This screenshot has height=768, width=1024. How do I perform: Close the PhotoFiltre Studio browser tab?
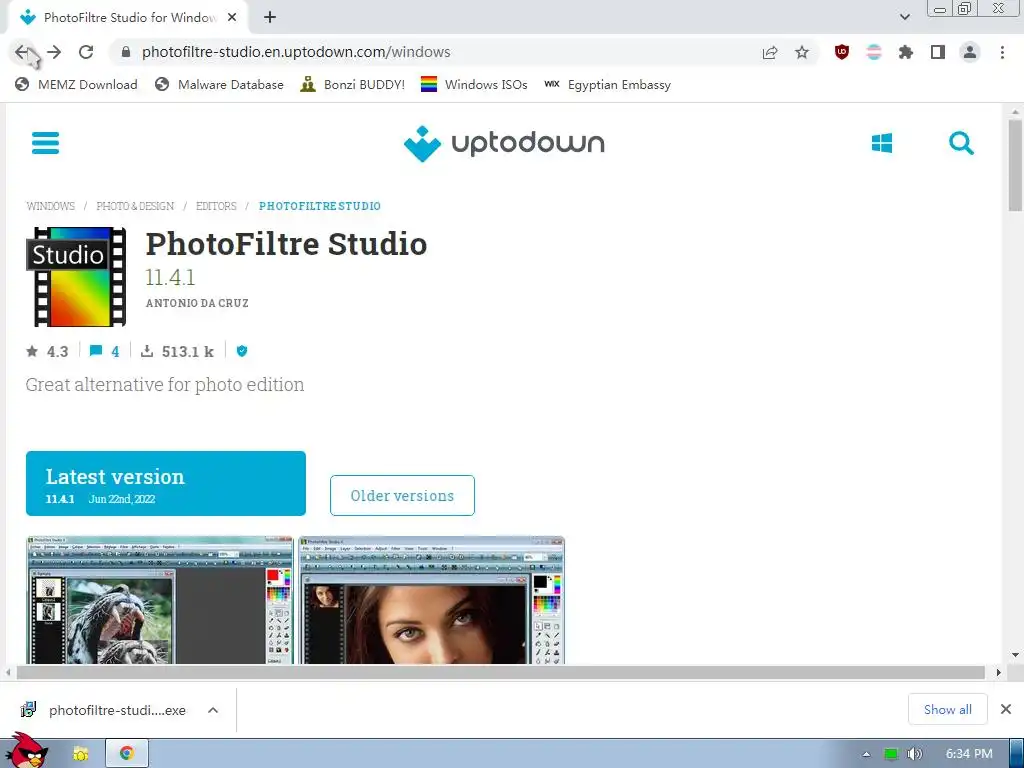click(232, 18)
